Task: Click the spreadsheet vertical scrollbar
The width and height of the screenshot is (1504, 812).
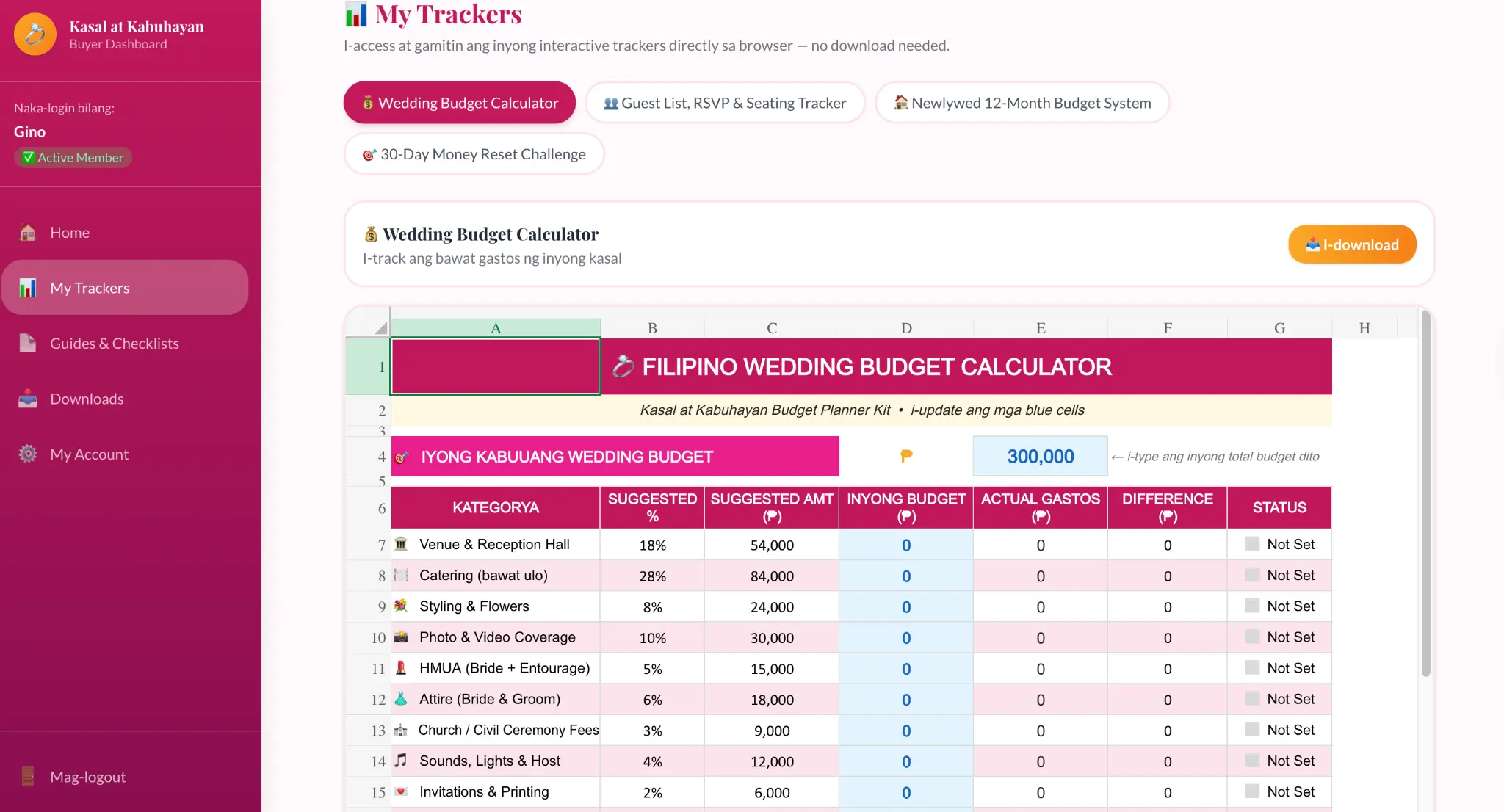Action: (1425, 492)
